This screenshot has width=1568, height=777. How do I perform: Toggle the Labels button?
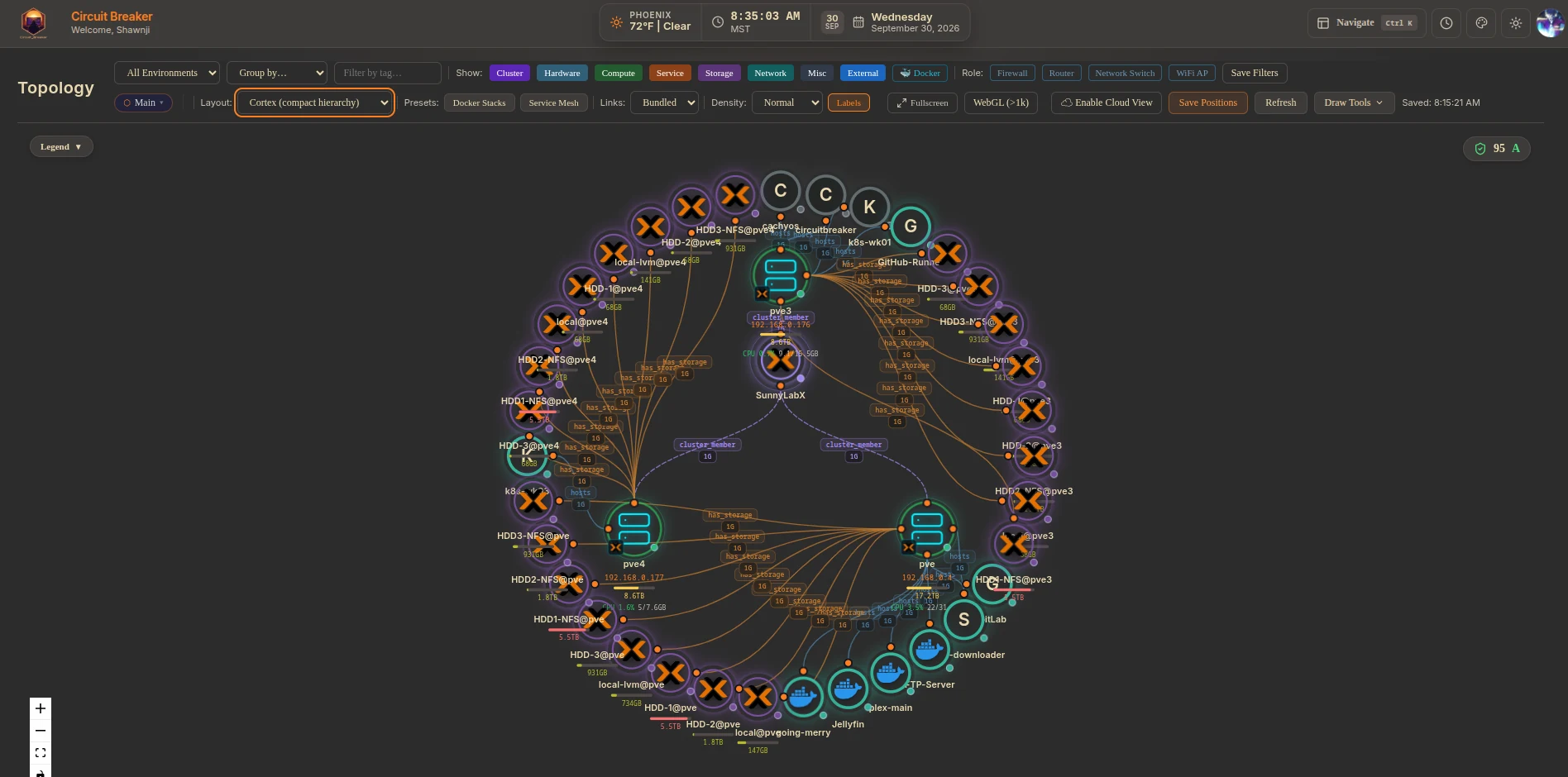pyautogui.click(x=849, y=102)
